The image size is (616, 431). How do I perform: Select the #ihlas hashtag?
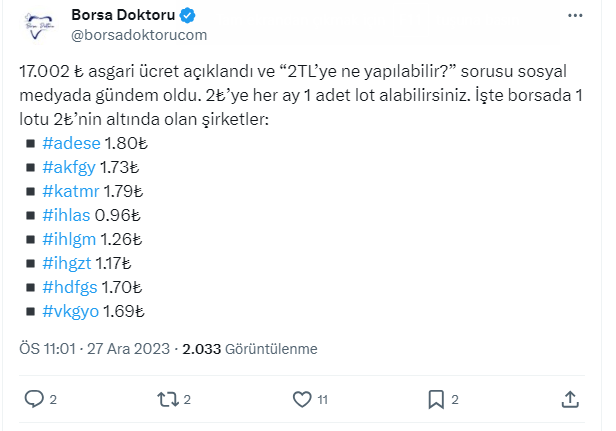pyautogui.click(x=68, y=215)
